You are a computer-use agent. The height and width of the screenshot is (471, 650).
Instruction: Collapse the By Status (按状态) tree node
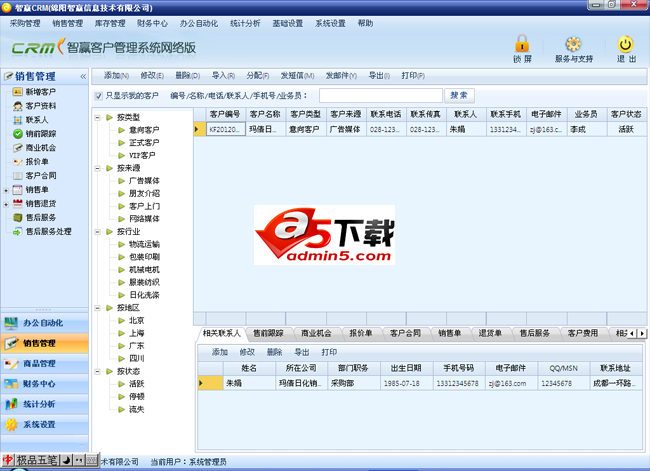point(98,371)
